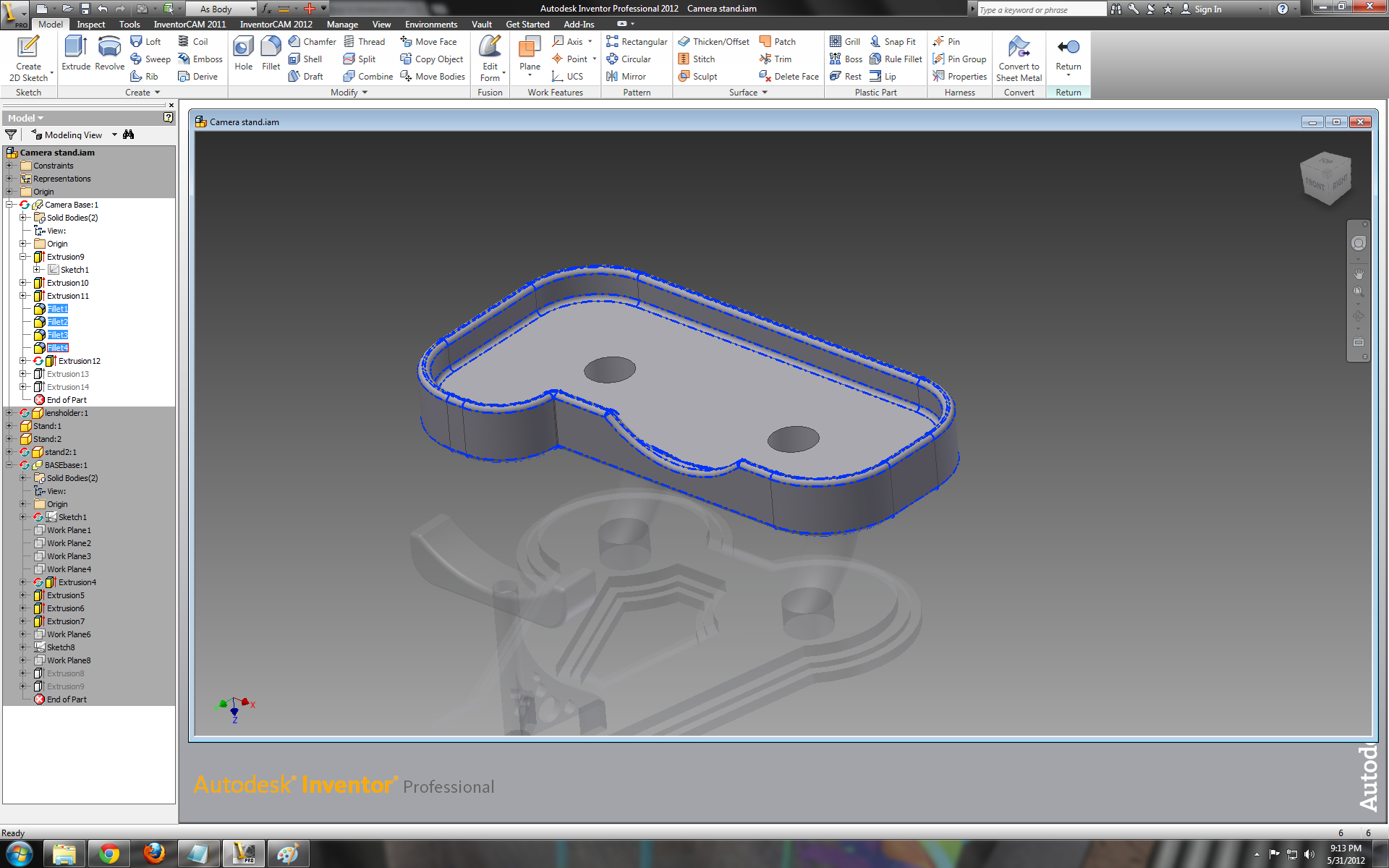Select the Fillet tool

tap(271, 54)
